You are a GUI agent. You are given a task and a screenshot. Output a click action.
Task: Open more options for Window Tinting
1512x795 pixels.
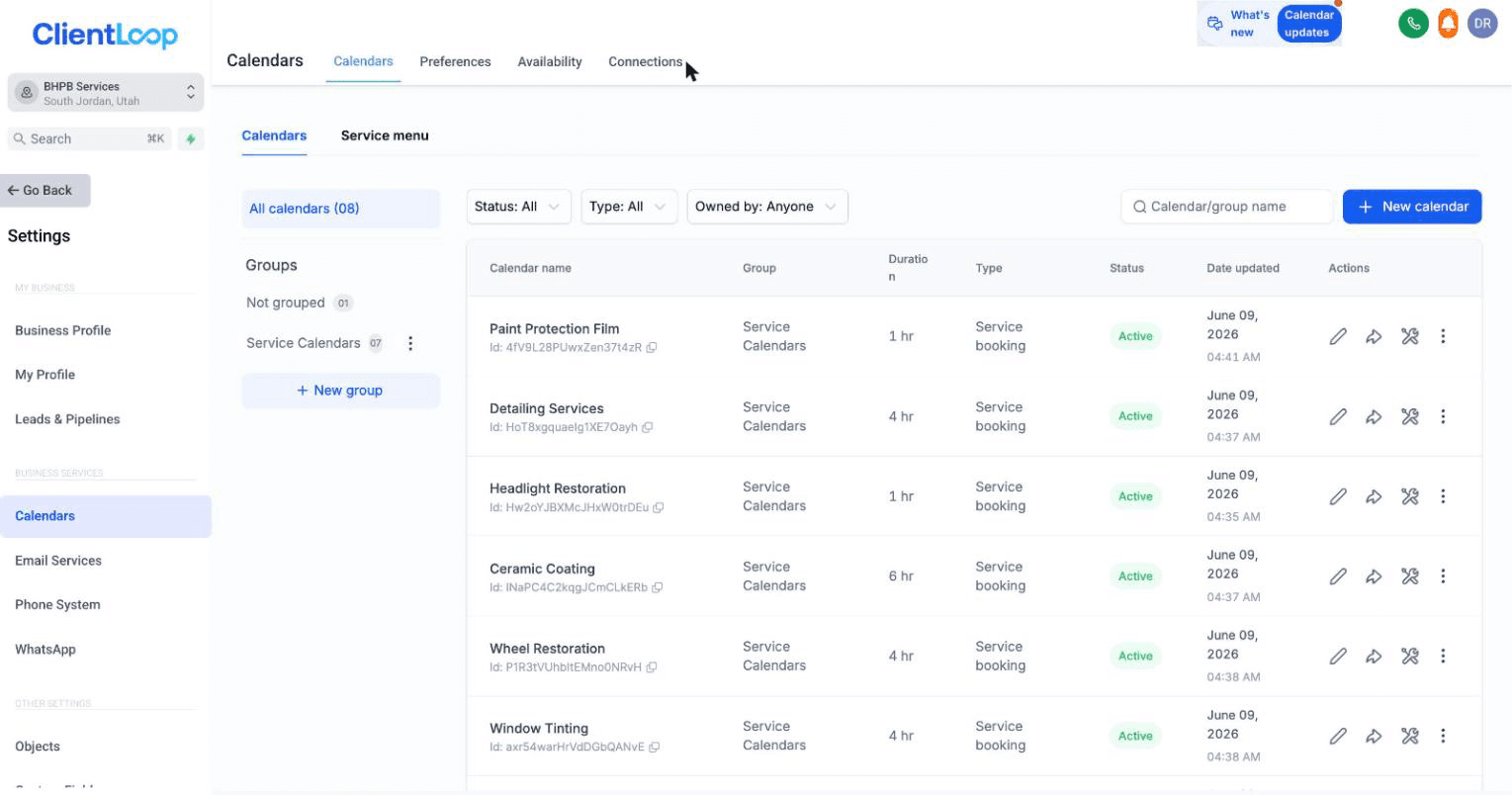(x=1443, y=736)
